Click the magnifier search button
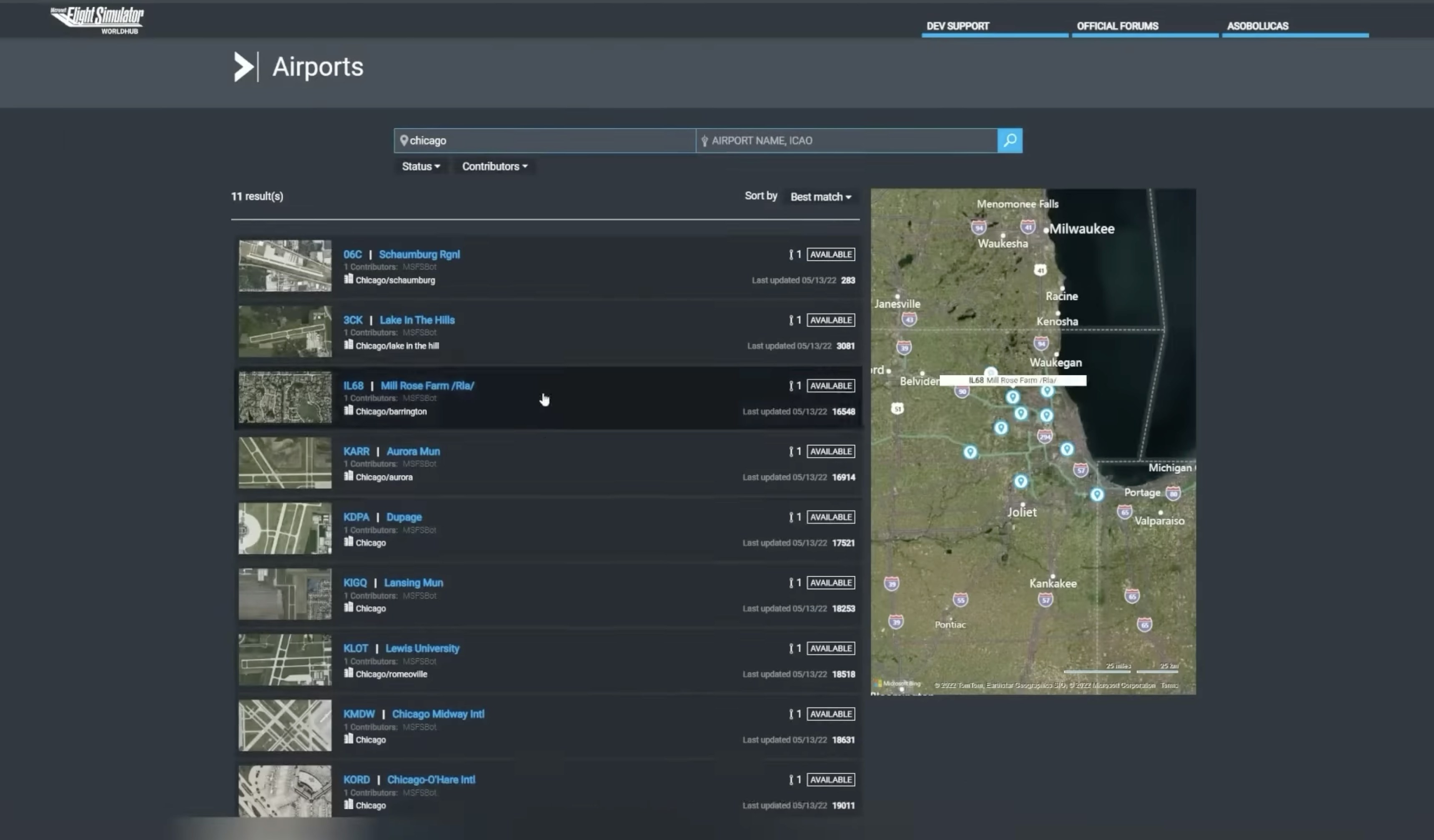 tap(1010, 140)
